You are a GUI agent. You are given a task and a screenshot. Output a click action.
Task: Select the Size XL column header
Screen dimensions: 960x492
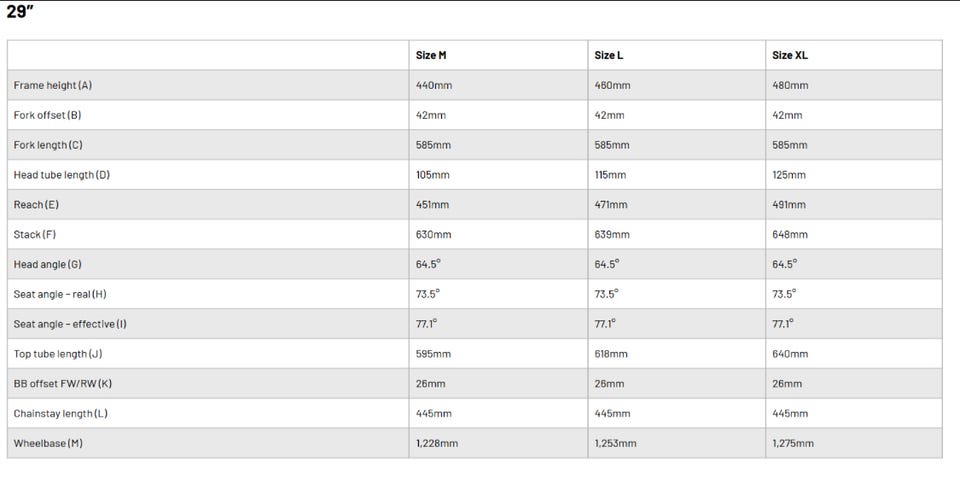coord(789,55)
